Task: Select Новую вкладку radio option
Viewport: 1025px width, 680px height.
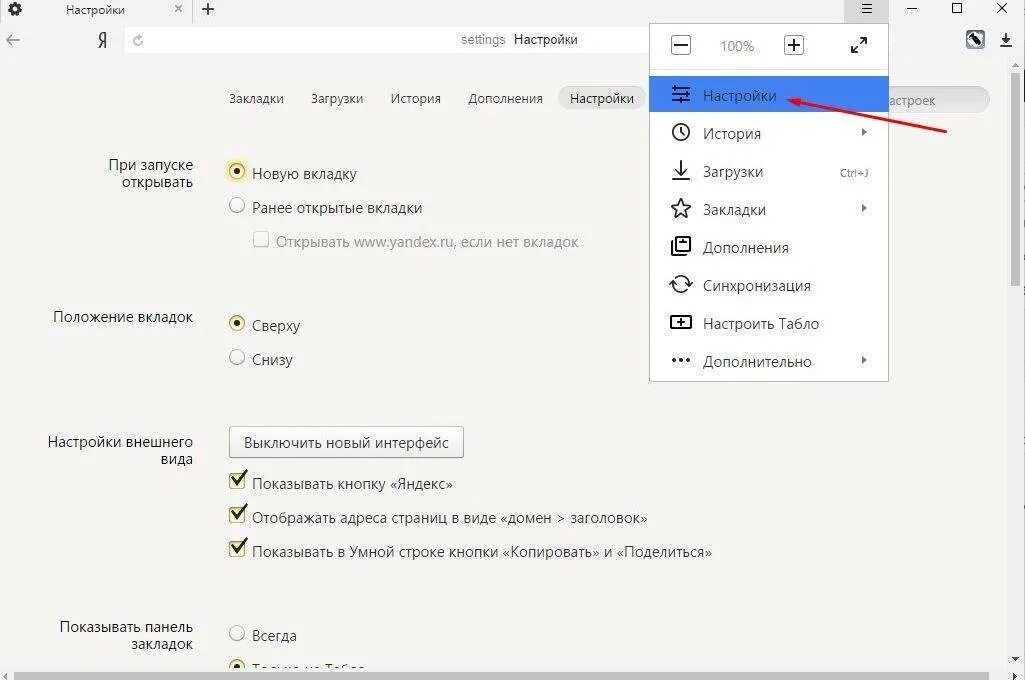Action: pyautogui.click(x=237, y=171)
